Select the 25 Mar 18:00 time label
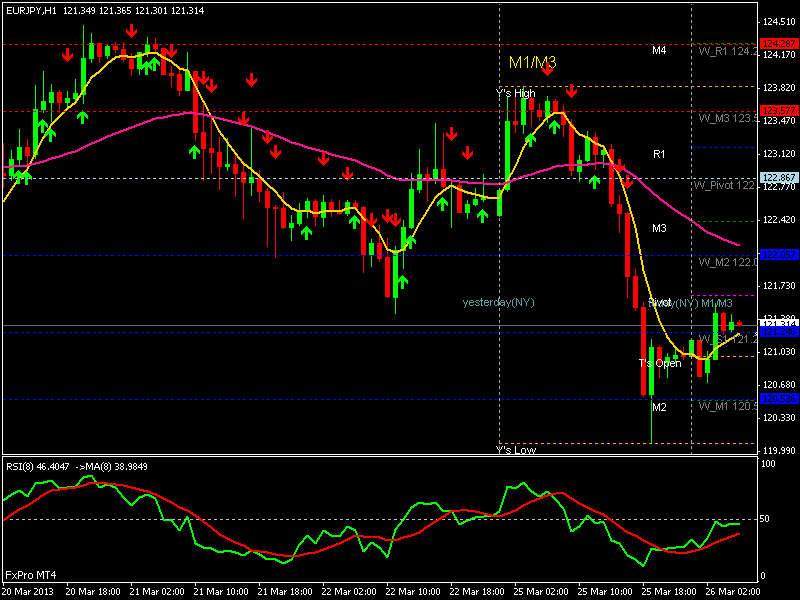 click(x=669, y=591)
